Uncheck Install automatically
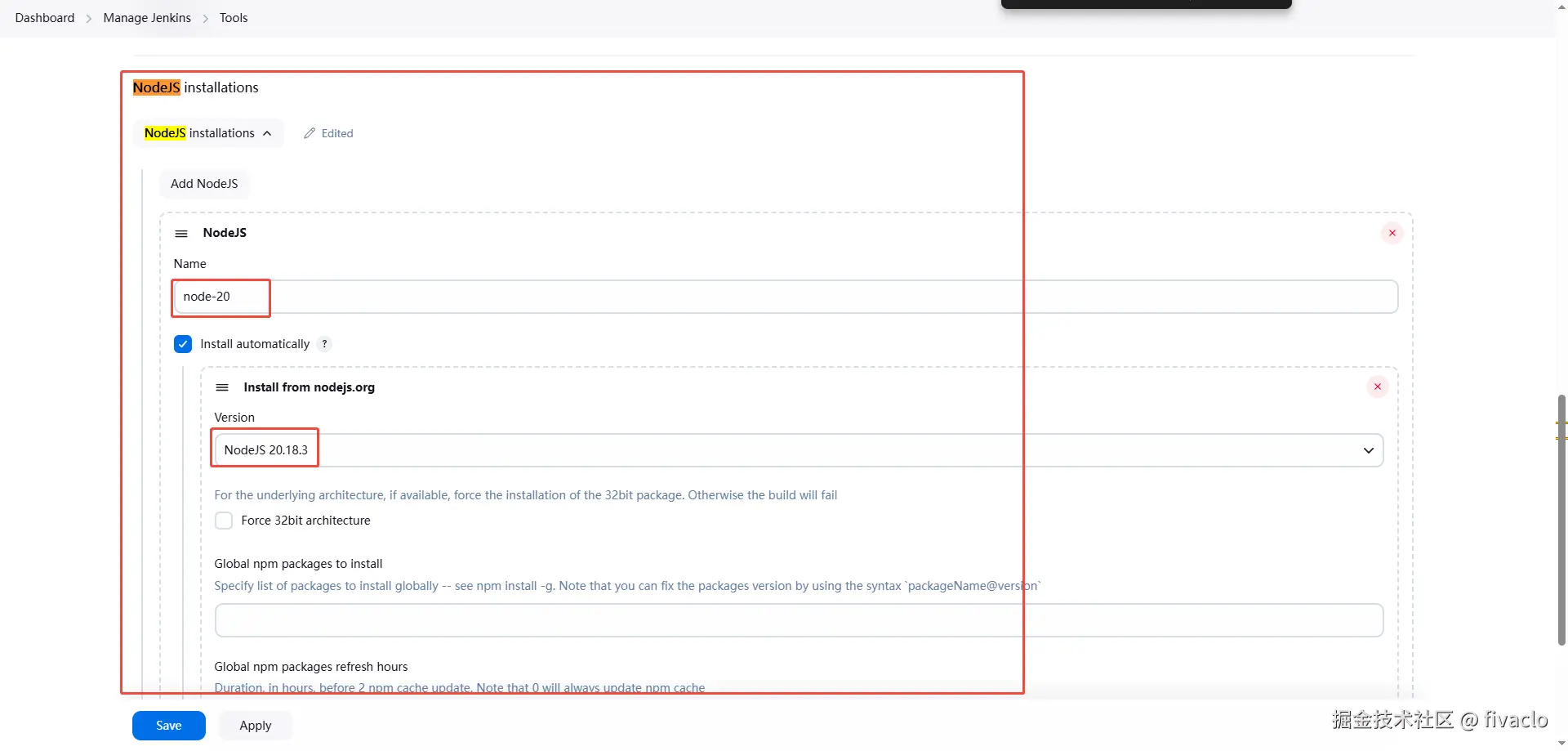 coord(183,344)
